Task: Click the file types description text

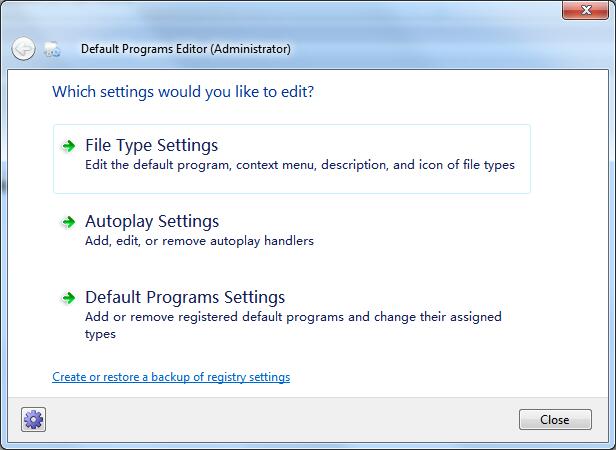Action: coord(300,165)
